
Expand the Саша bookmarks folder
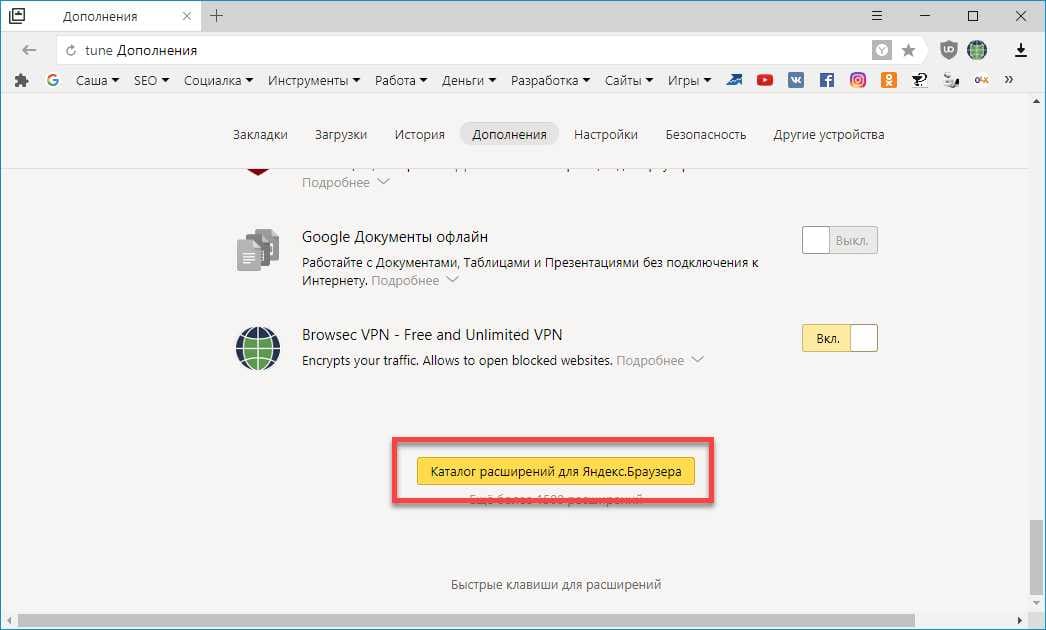97,80
